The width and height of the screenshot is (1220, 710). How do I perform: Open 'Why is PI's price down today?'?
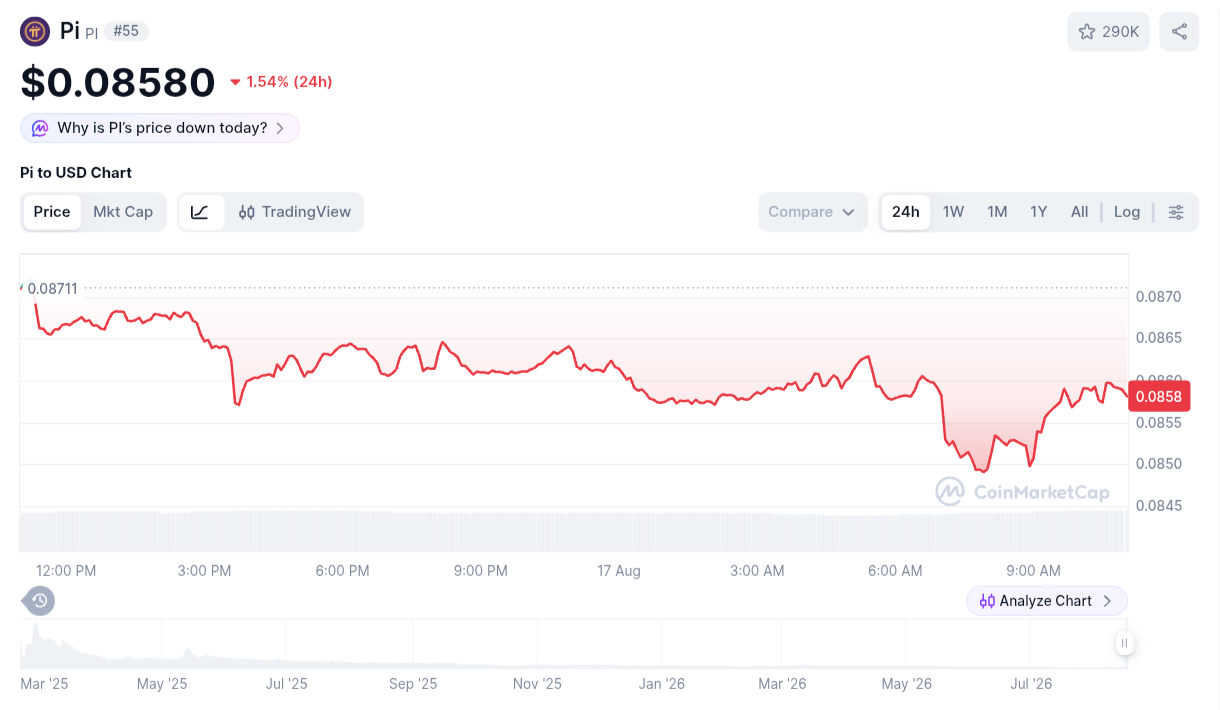pyautogui.click(x=160, y=128)
